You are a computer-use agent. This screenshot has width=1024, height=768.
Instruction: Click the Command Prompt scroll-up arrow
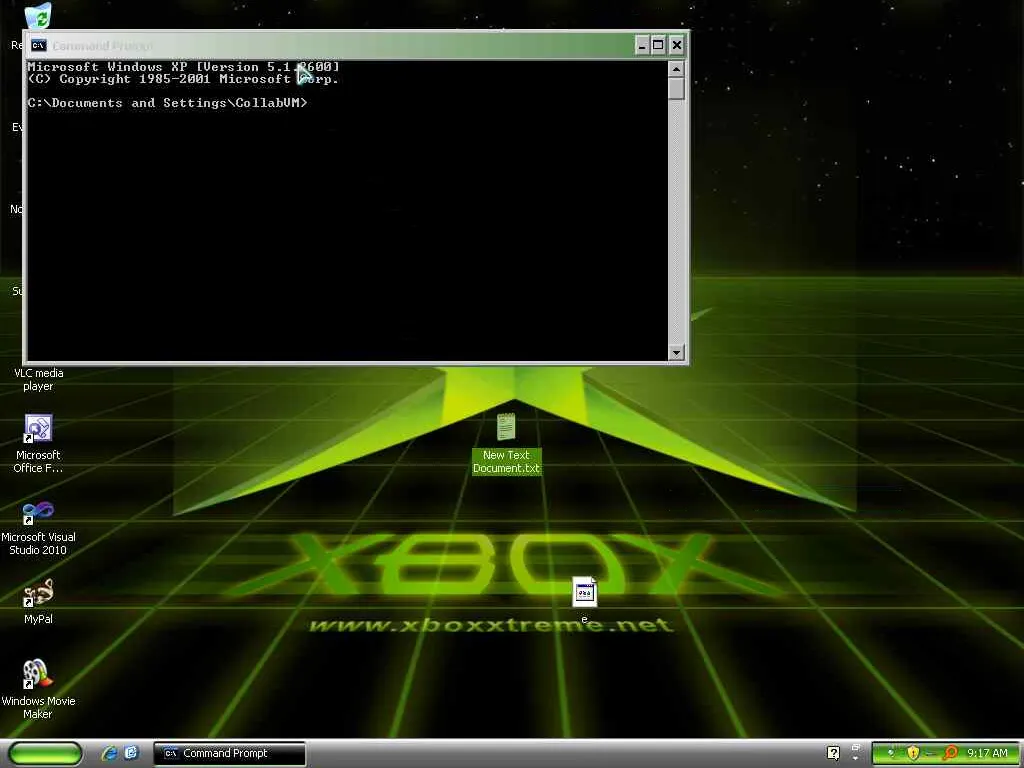pyautogui.click(x=677, y=69)
